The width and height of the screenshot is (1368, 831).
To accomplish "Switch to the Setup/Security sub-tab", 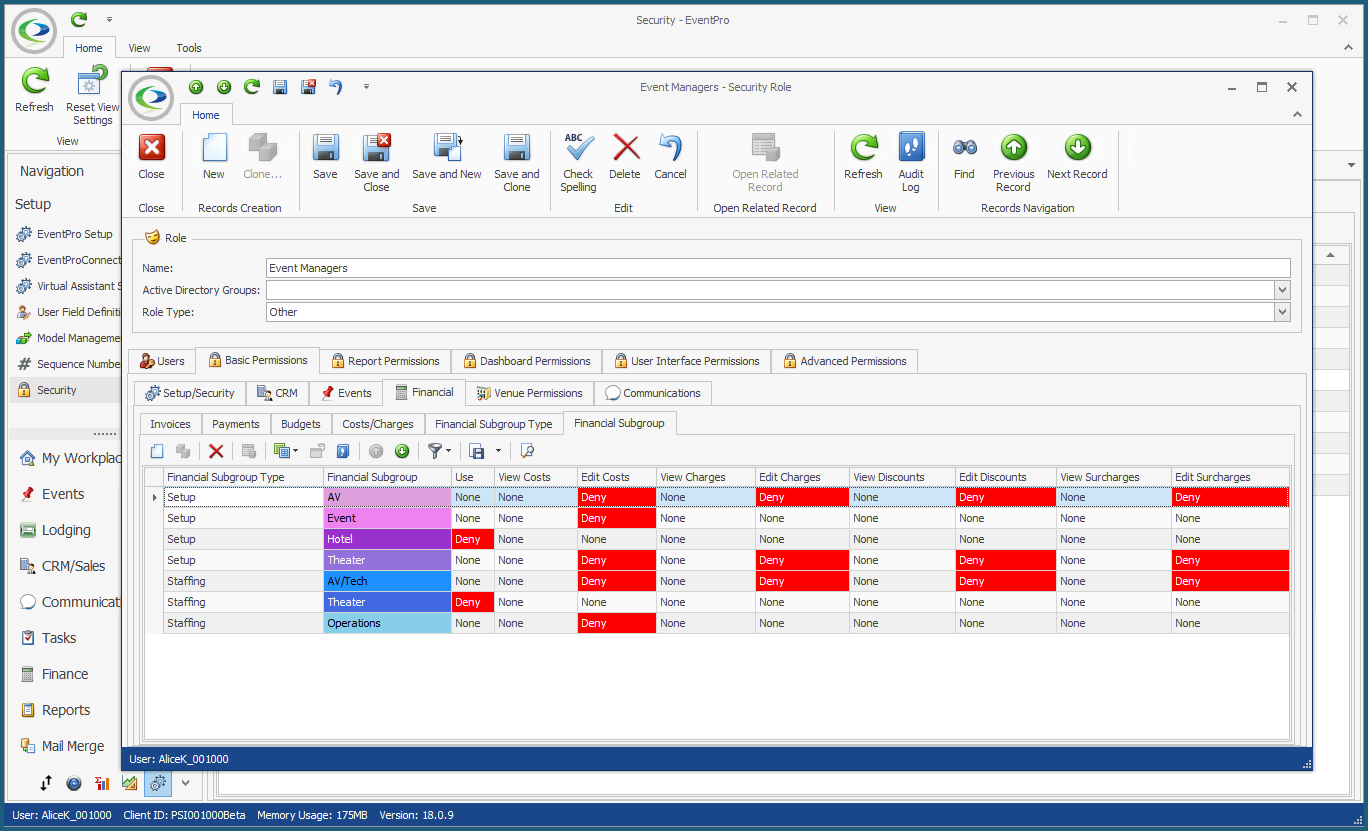I will 190,393.
